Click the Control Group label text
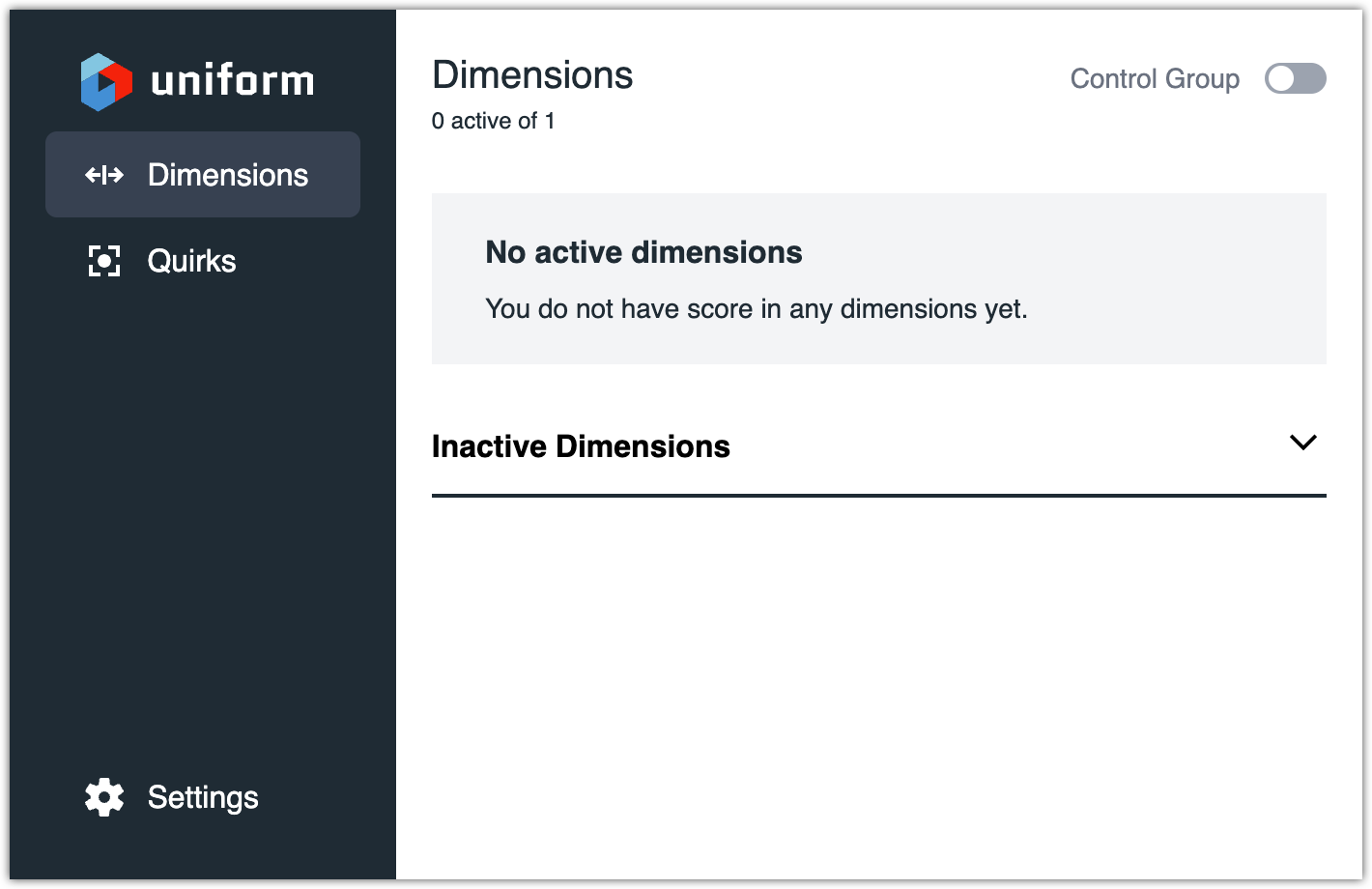Image resolution: width=1372 pixels, height=889 pixels. point(1155,79)
